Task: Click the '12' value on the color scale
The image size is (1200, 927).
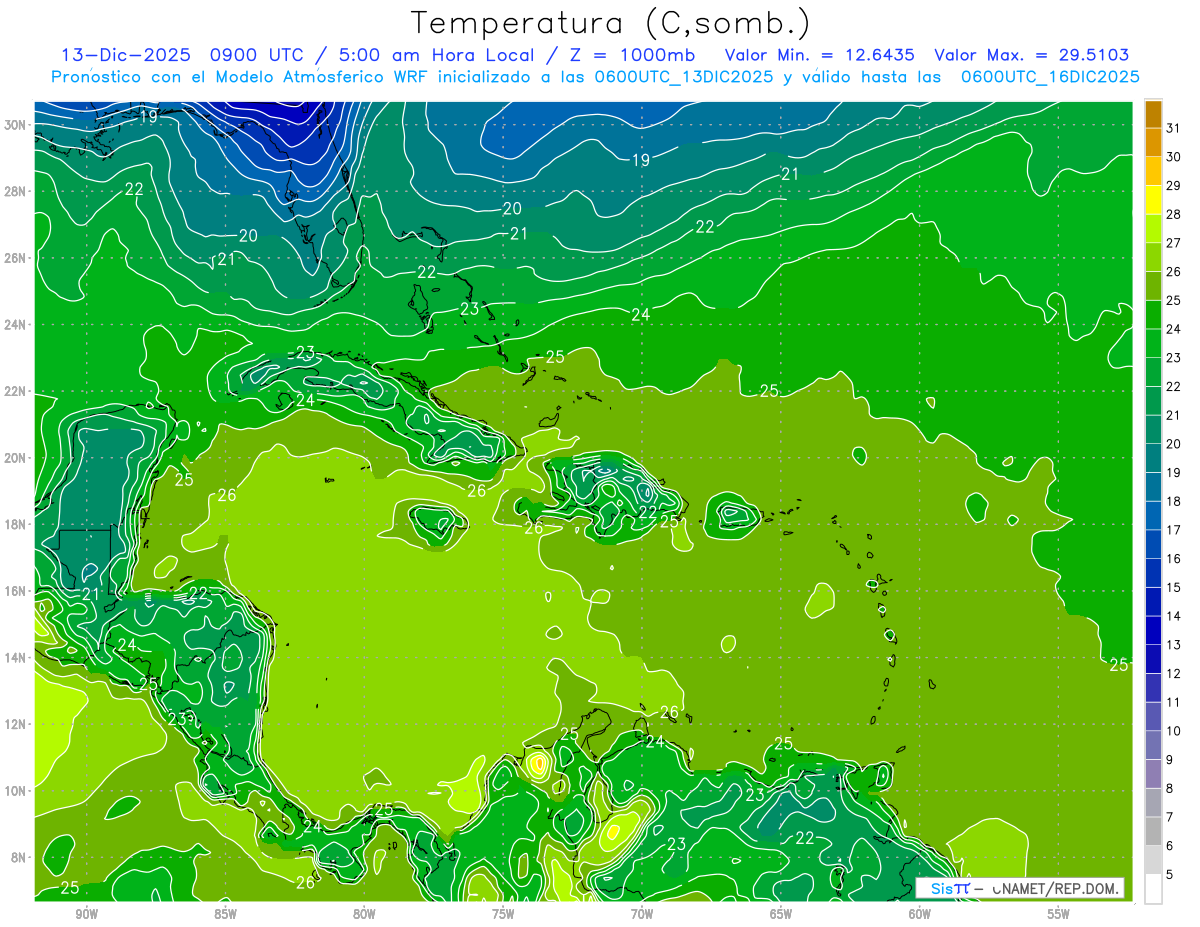Action: (x=1174, y=674)
